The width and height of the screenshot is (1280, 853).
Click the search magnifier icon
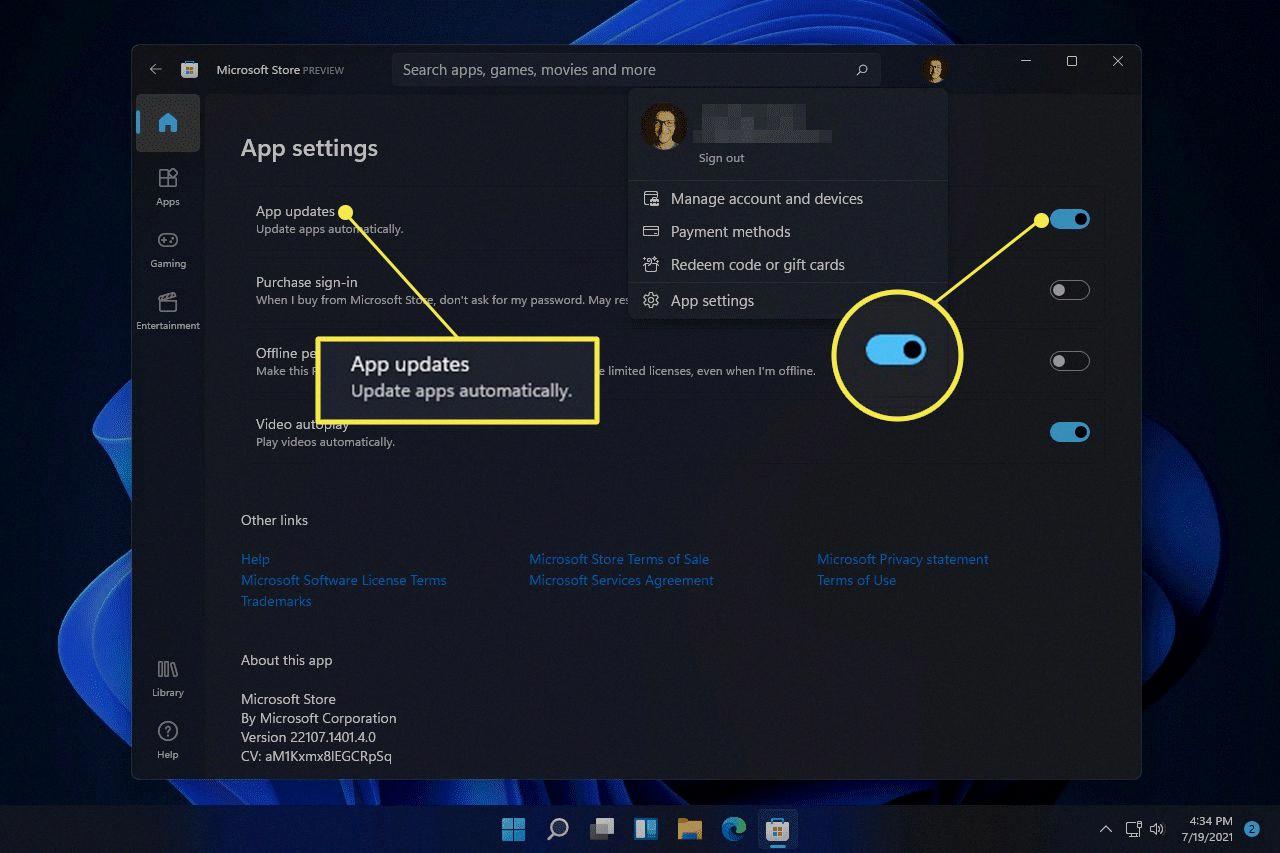click(x=861, y=70)
